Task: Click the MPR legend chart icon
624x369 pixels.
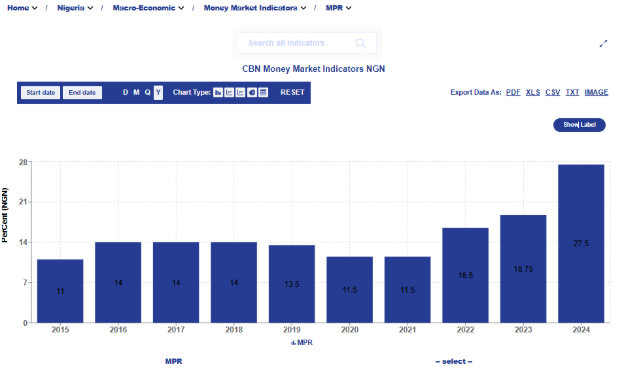Action: [293, 343]
